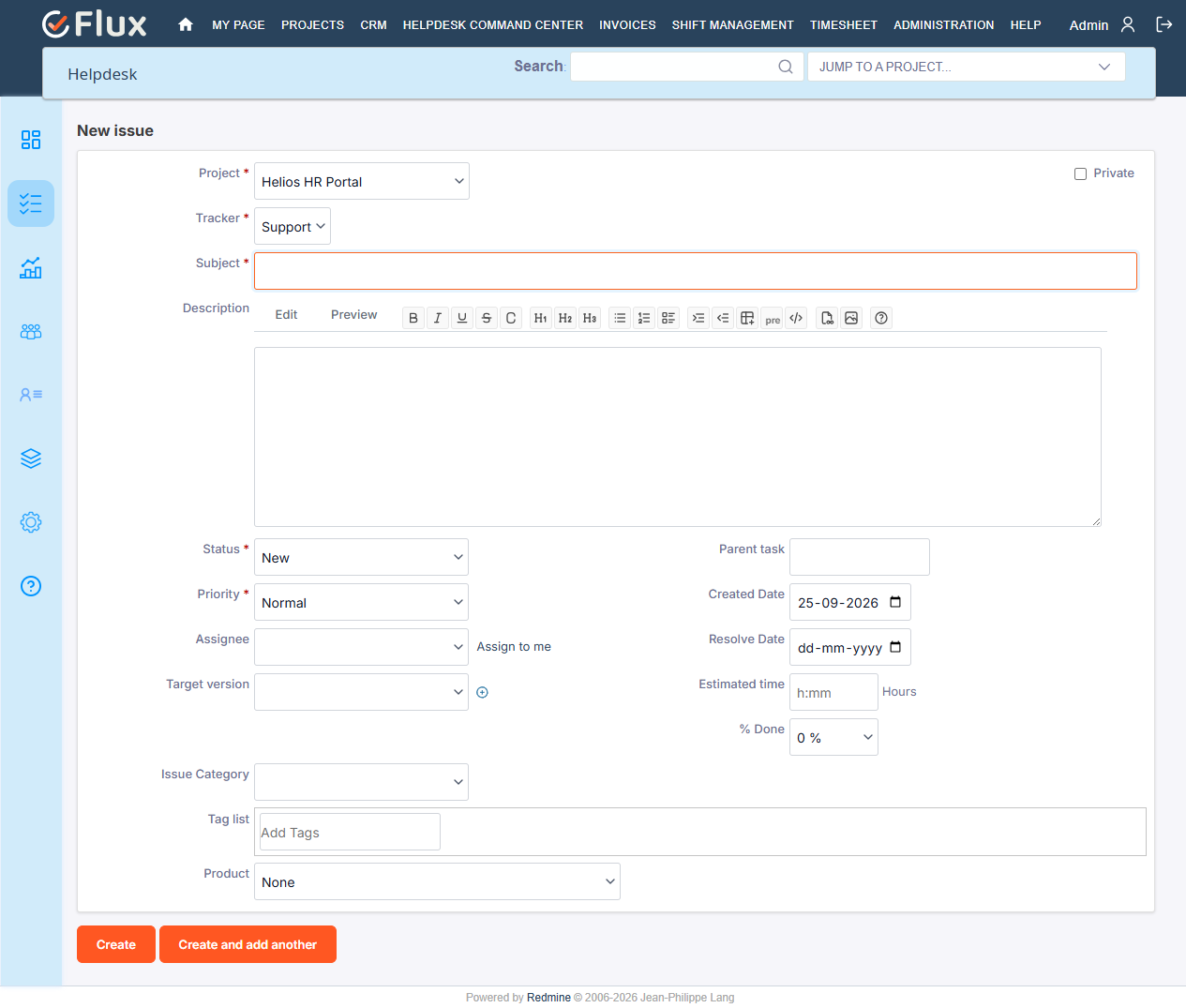
Task: Open the team members sidebar icon
Action: [x=31, y=331]
